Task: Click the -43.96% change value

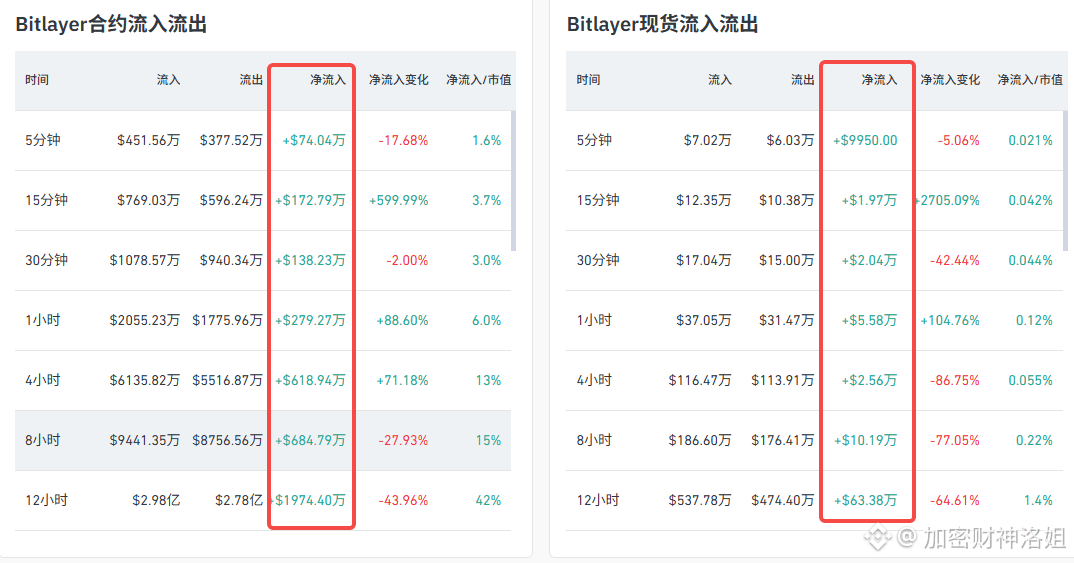Action: point(403,501)
